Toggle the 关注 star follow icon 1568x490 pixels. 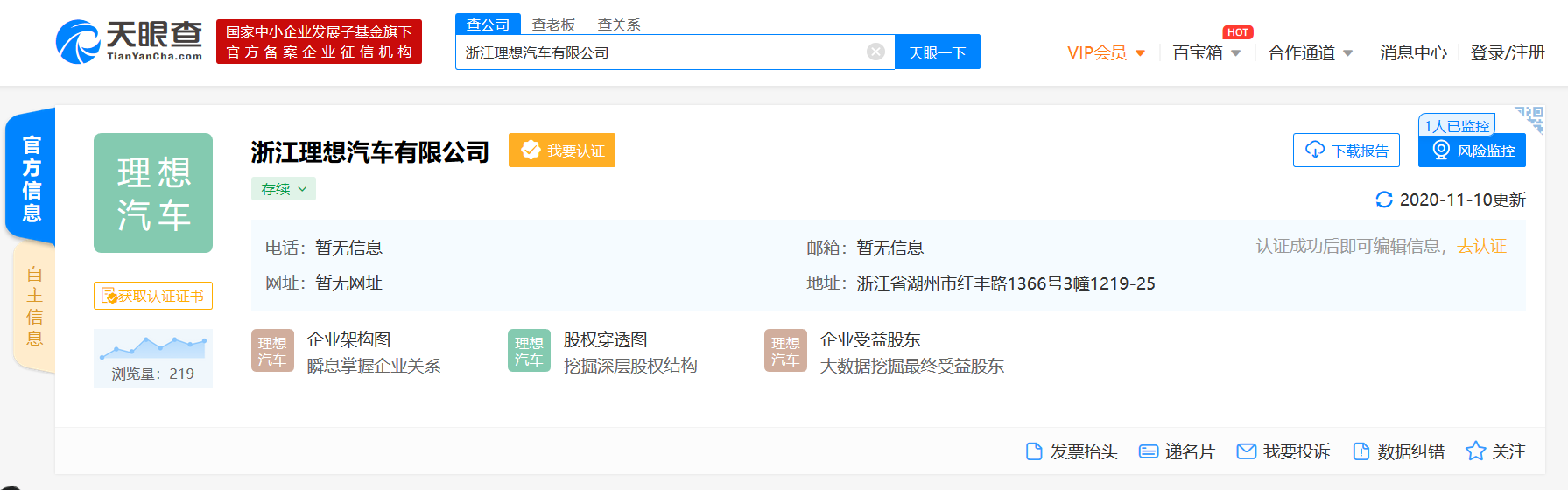(1476, 451)
